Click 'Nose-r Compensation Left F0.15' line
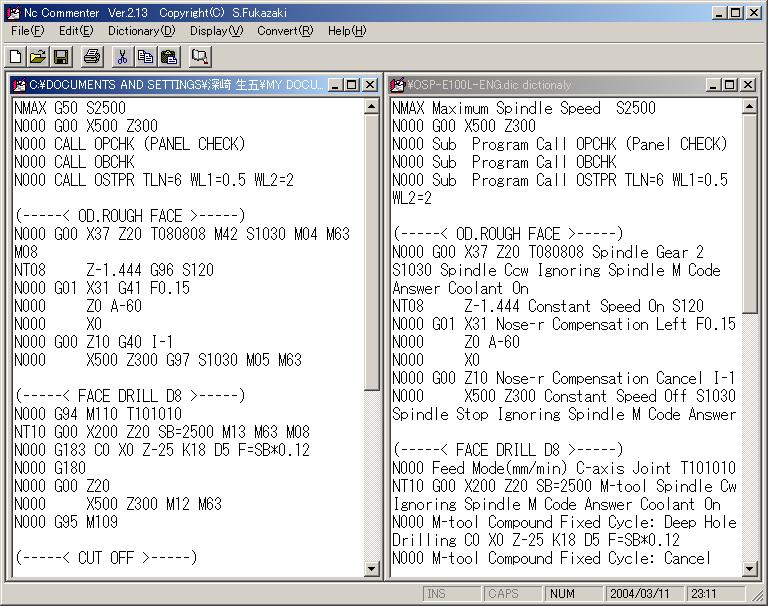This screenshot has height=606, width=768. 564,324
